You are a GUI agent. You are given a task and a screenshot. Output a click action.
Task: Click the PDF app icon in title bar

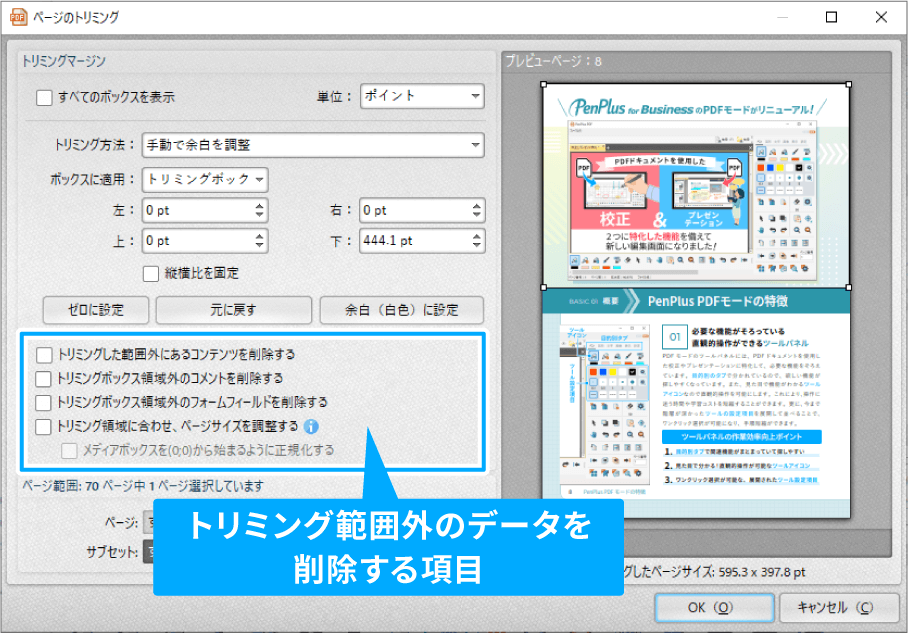(18, 17)
